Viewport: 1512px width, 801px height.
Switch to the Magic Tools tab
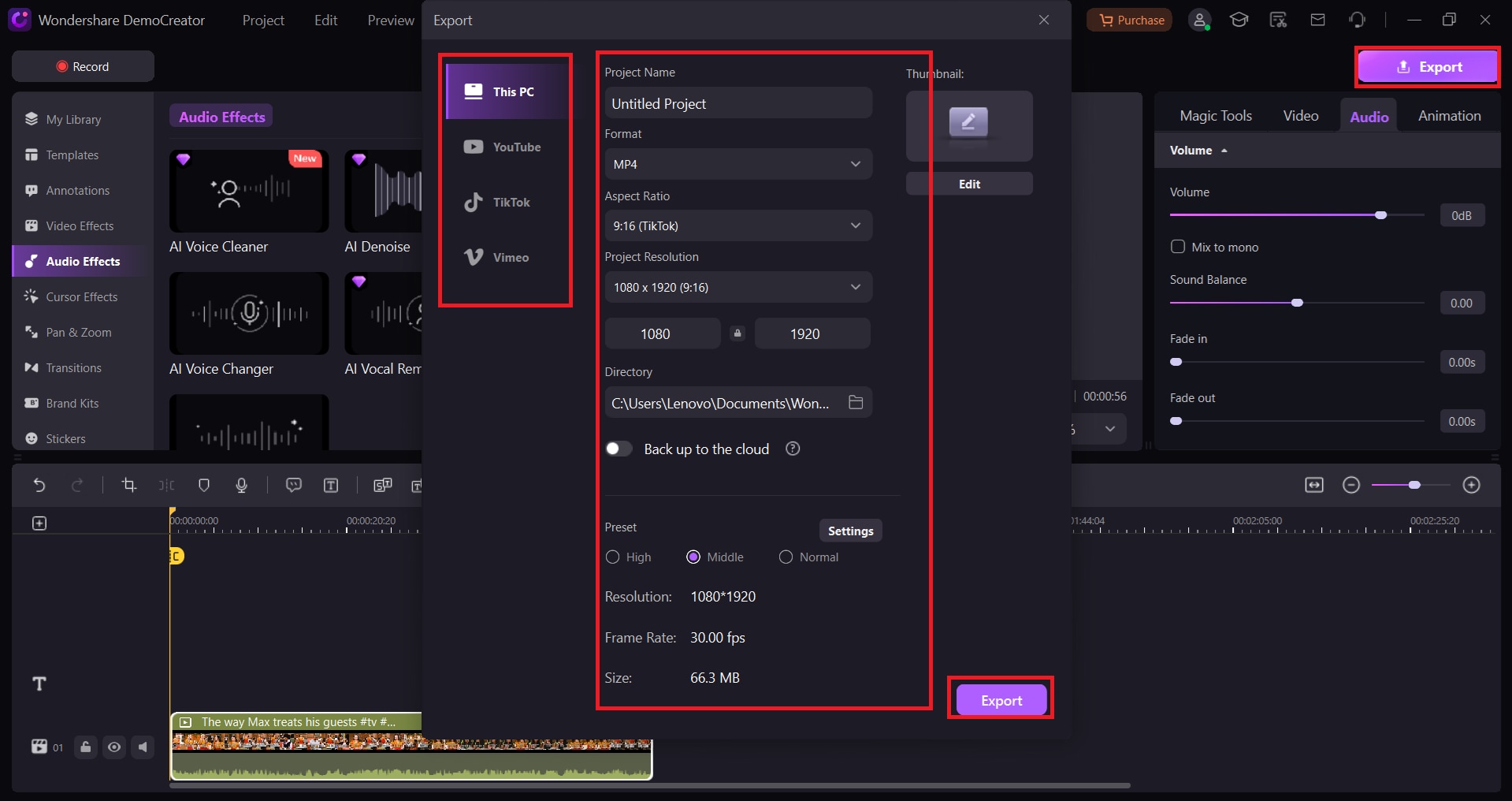[1216, 116]
